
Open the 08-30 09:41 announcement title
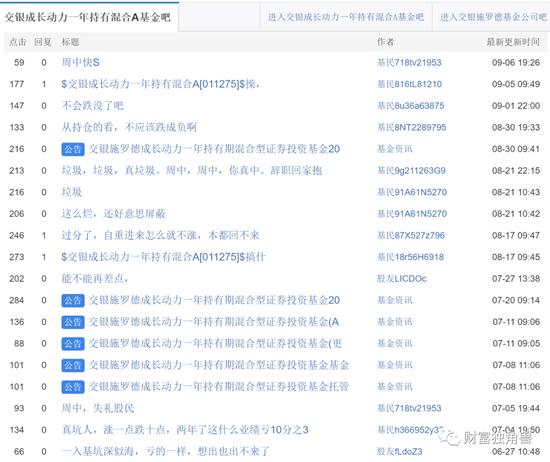(214, 149)
